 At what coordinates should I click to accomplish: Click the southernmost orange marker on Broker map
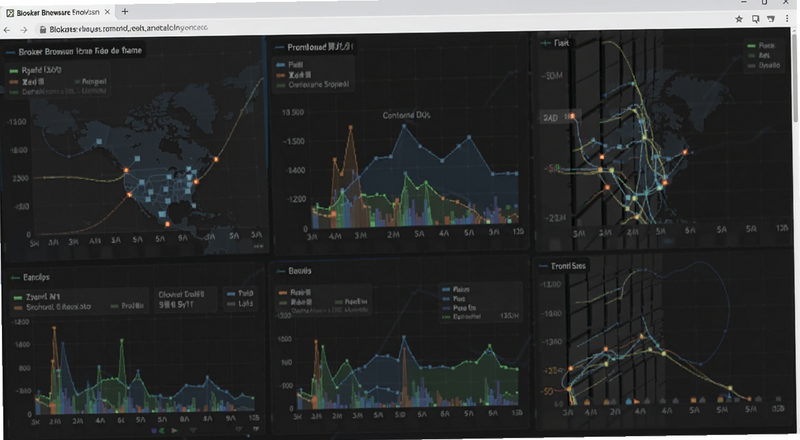(167, 224)
